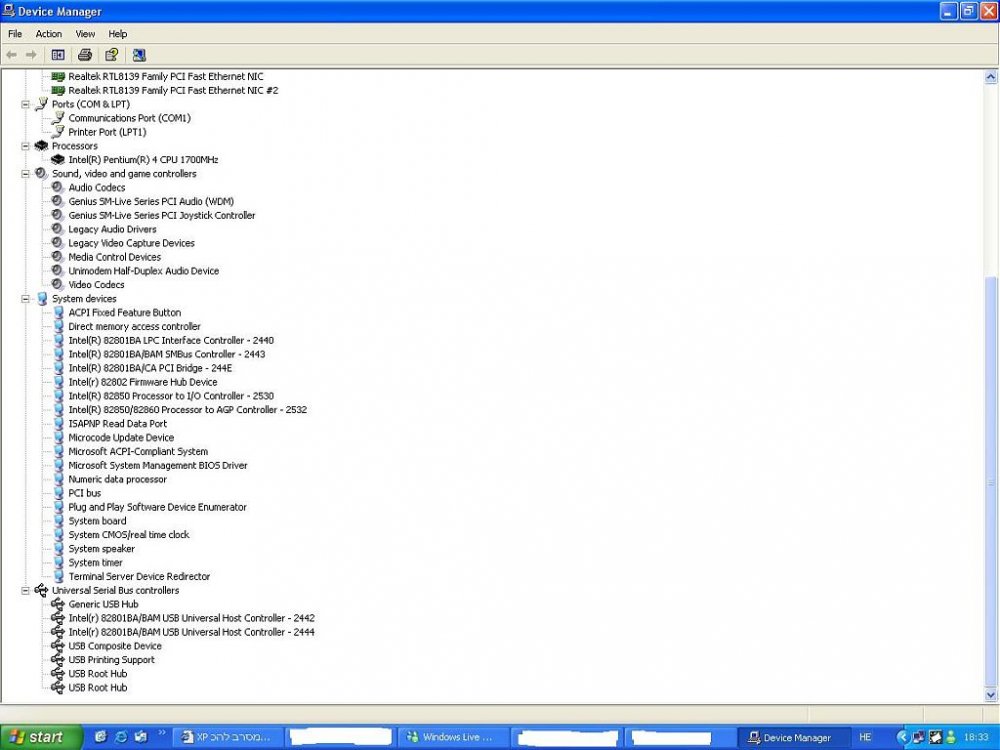Click Scan for hardware changes icon
This screenshot has height=750, width=1000.
coord(139,55)
